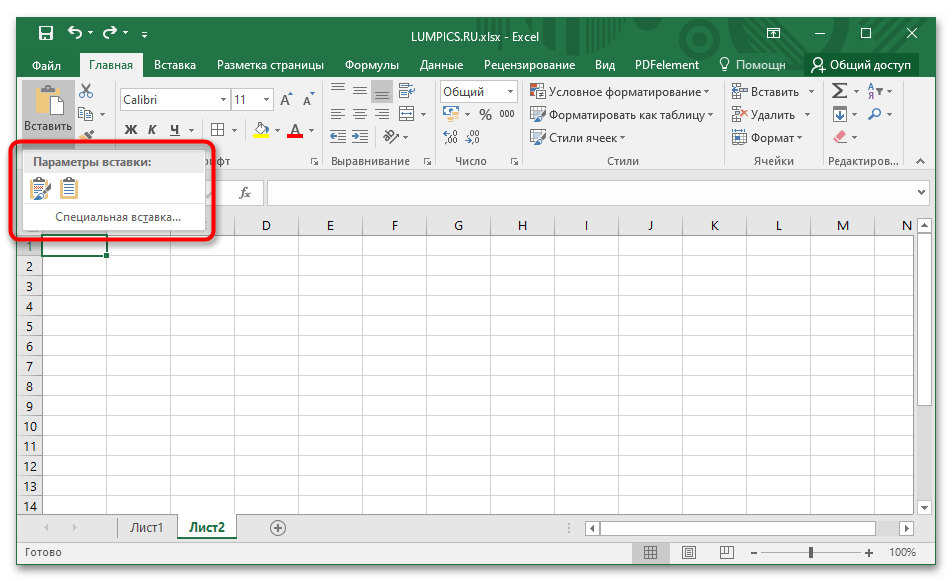
Task: Expand Стили ячеек gallery
Action: (x=577, y=138)
